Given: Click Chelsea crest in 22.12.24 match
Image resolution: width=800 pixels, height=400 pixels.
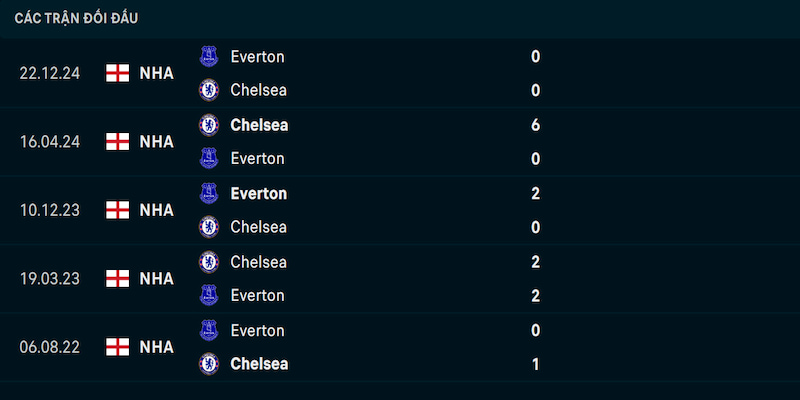Looking at the screenshot, I should [x=209, y=90].
